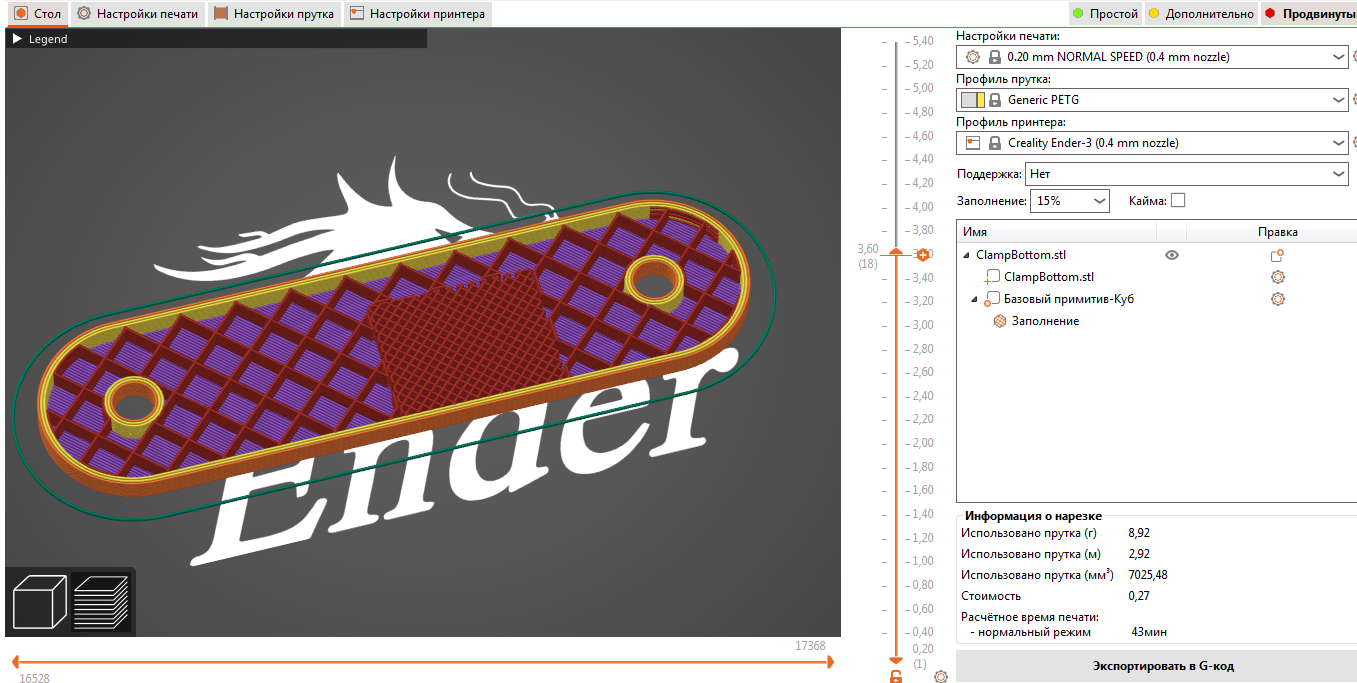The image size is (1357, 683).
Task: Open the Настройки прутка tab
Action: click(274, 14)
